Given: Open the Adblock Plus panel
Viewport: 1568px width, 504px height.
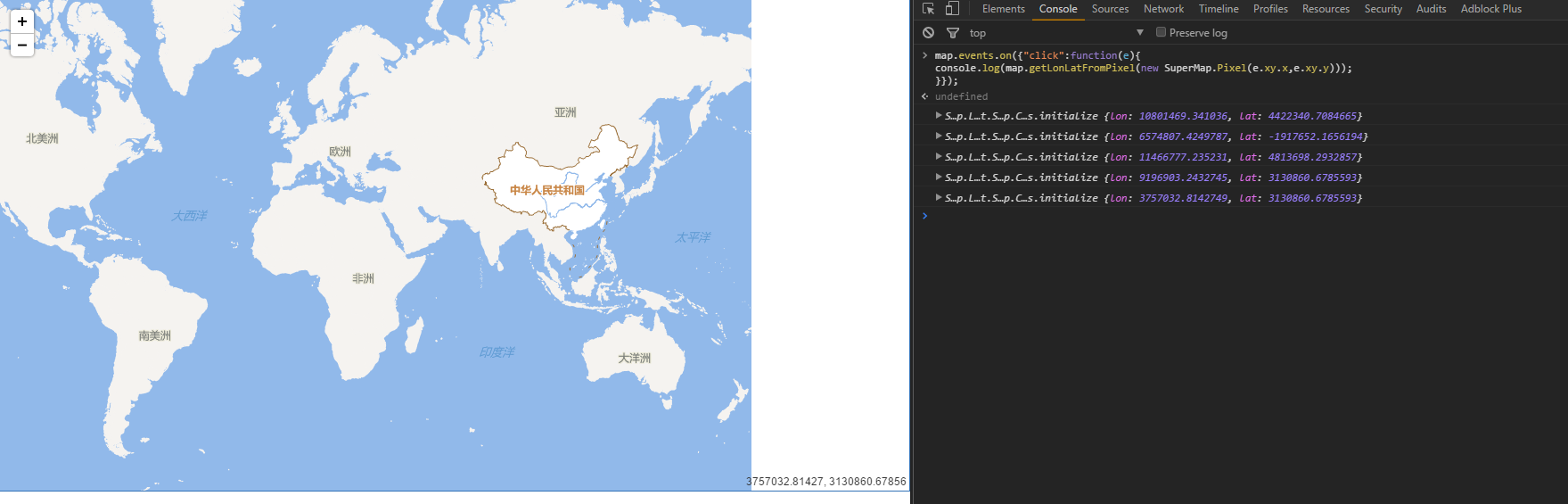Looking at the screenshot, I should pyautogui.click(x=1490, y=9).
